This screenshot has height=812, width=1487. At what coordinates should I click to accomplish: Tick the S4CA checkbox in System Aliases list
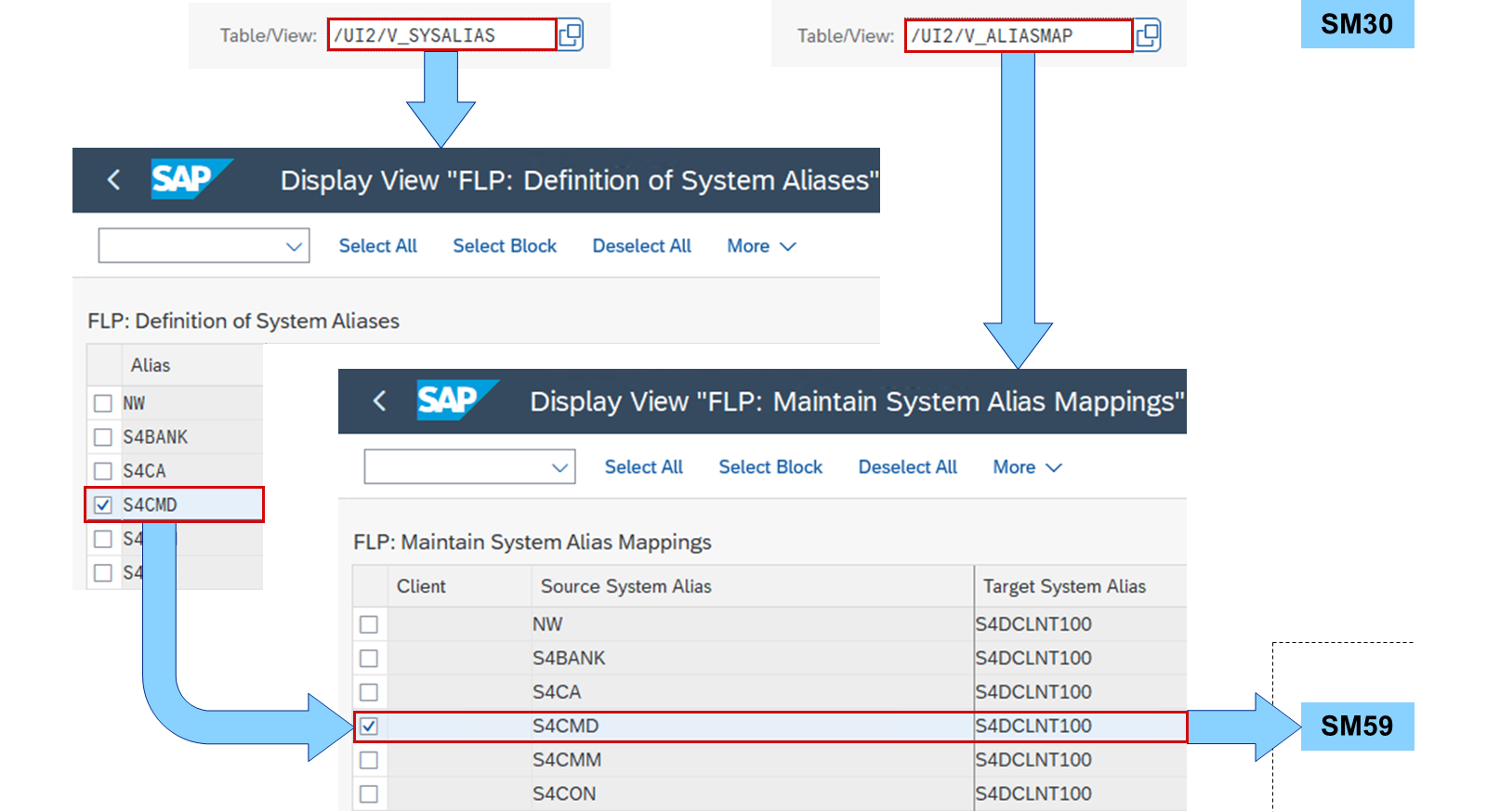point(103,471)
